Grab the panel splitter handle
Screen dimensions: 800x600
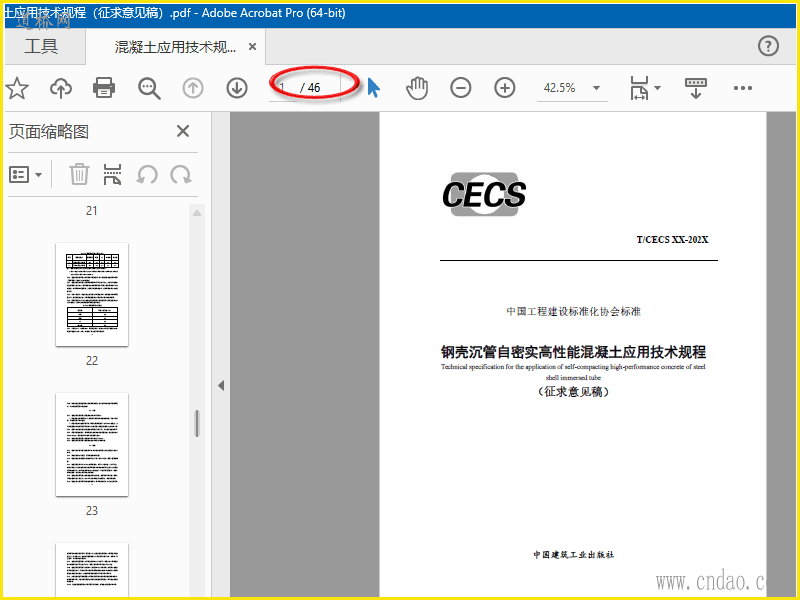coord(197,423)
